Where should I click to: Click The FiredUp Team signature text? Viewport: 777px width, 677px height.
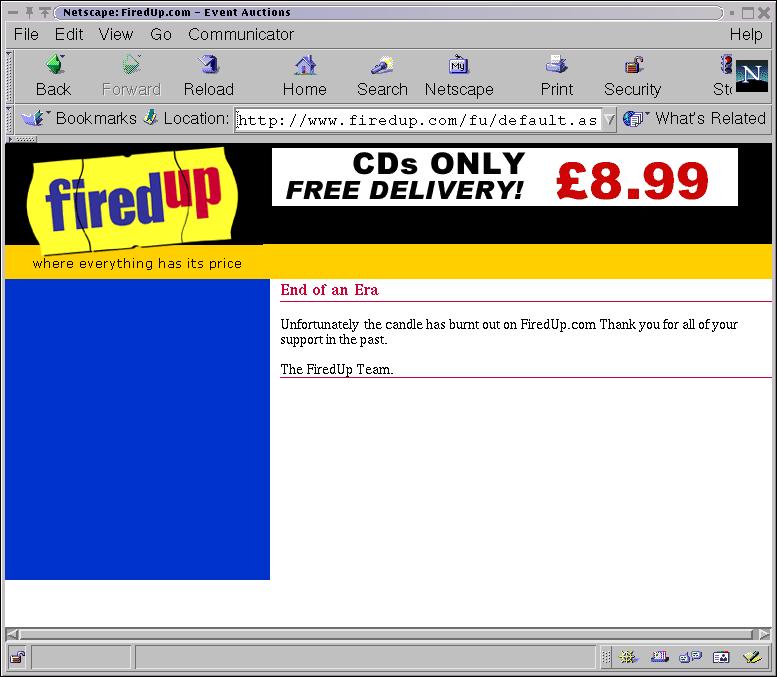pos(337,369)
